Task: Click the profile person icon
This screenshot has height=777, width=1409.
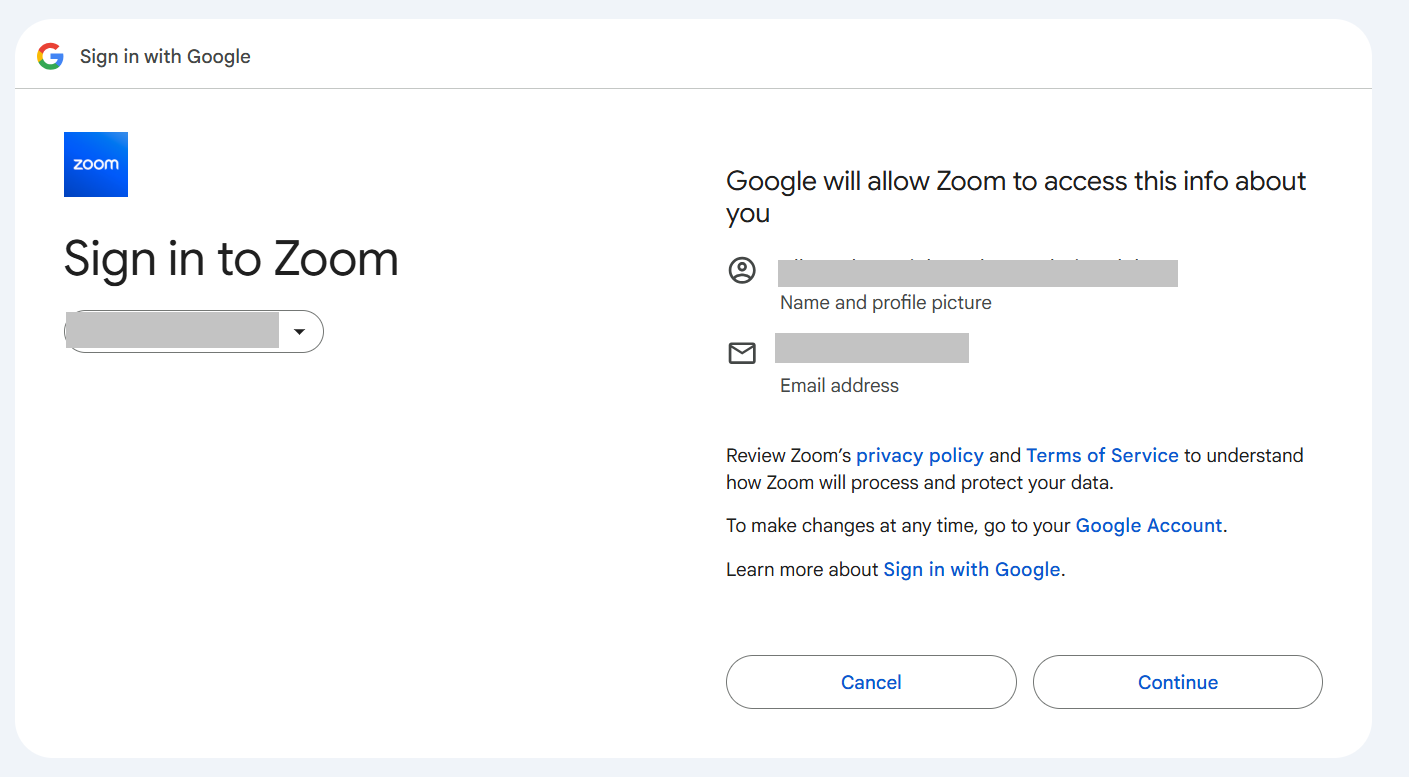Action: coord(742,271)
